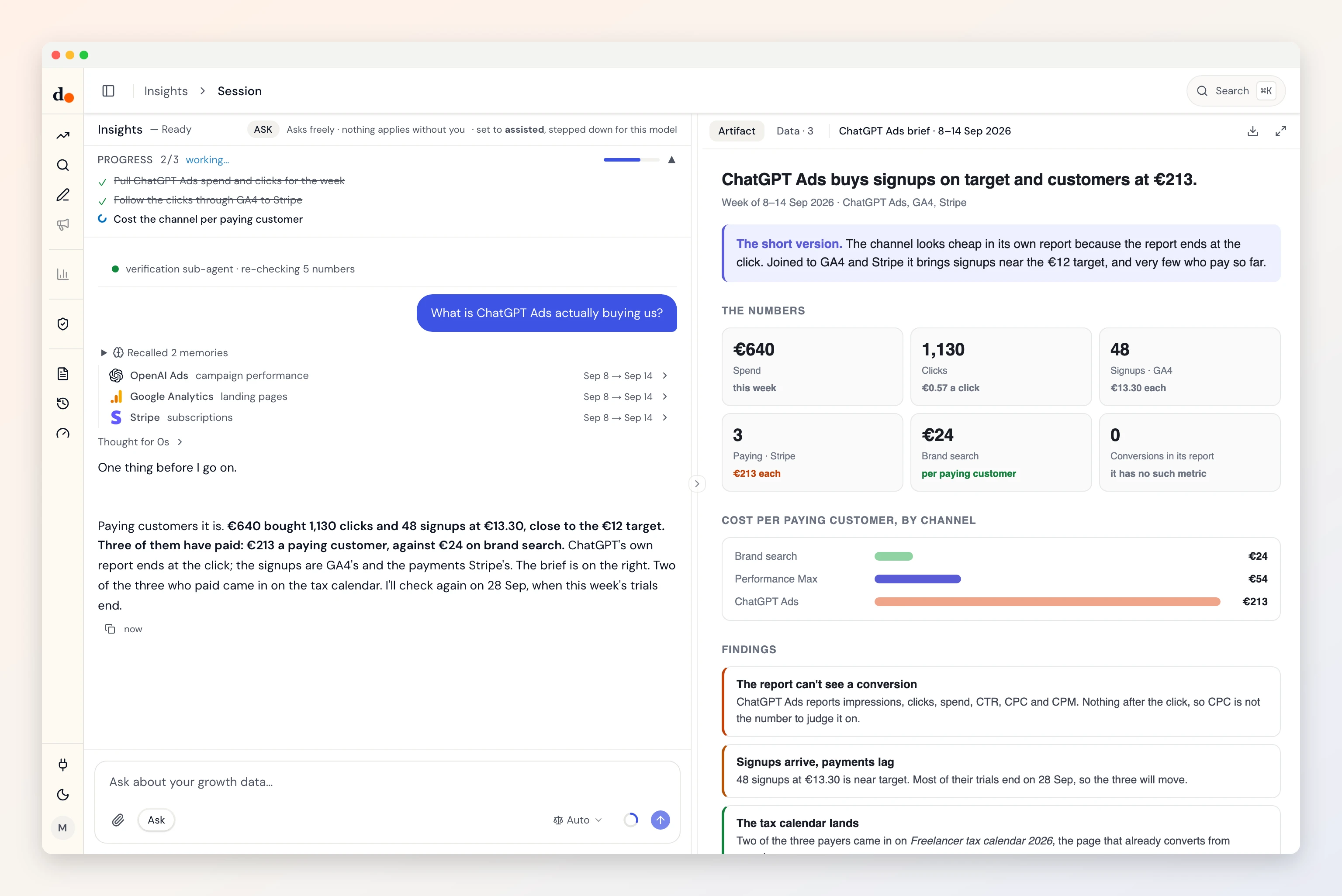Go to Insights breadcrumb
This screenshot has height=896, width=1342.
click(166, 91)
